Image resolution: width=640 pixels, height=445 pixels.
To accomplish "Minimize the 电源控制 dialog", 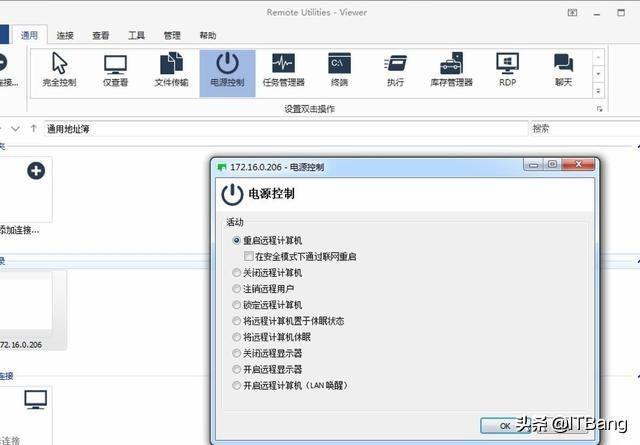I will 533,165.
